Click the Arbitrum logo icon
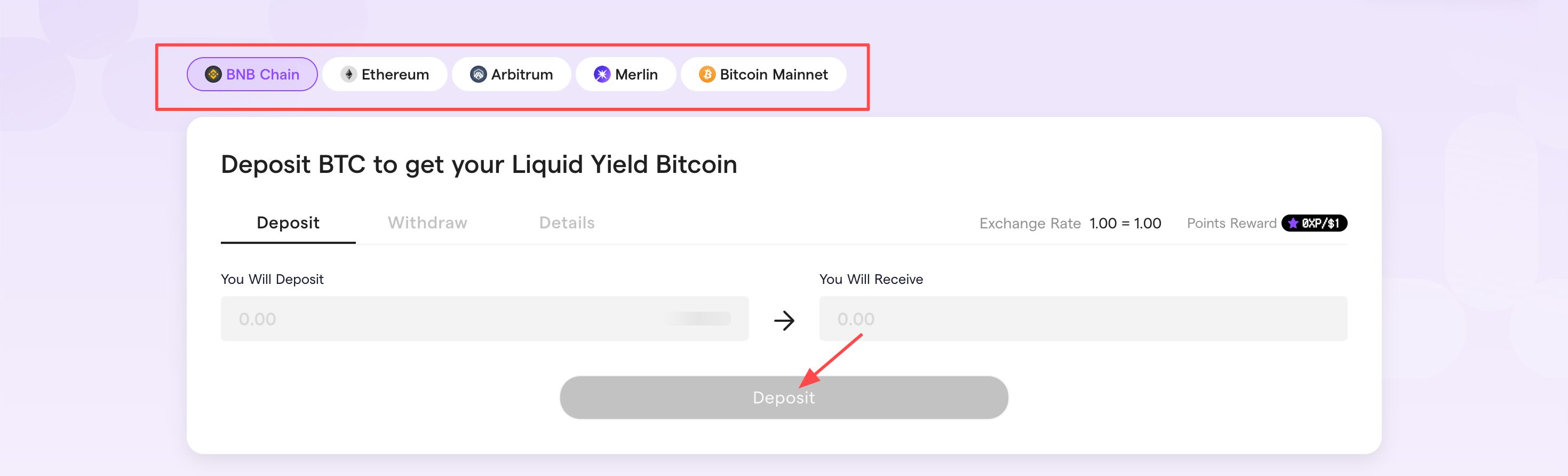This screenshot has height=476, width=1568. click(479, 74)
